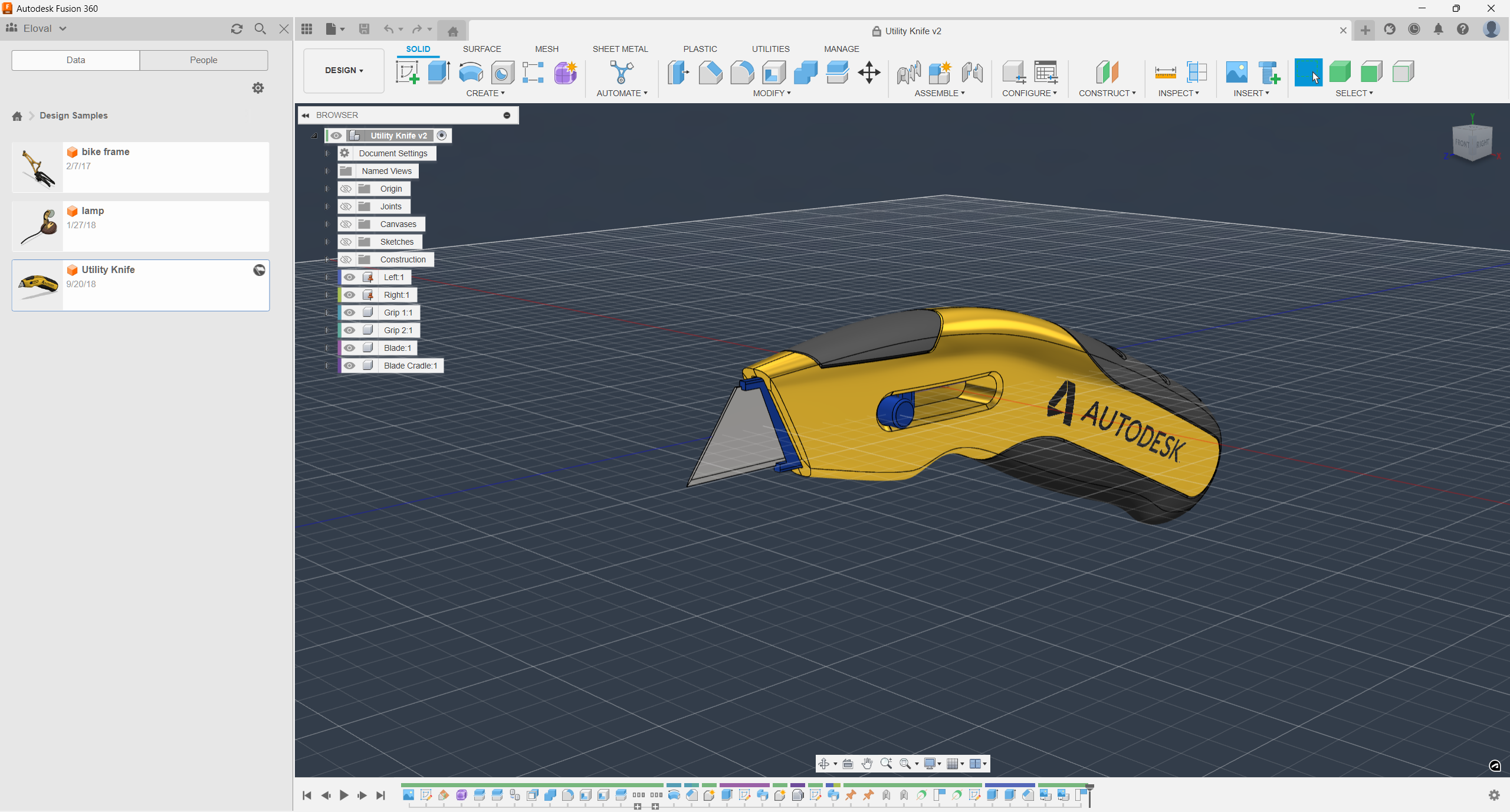Click the SOLID tab in ribbon
Viewport: 1510px width, 812px height.
click(x=418, y=49)
